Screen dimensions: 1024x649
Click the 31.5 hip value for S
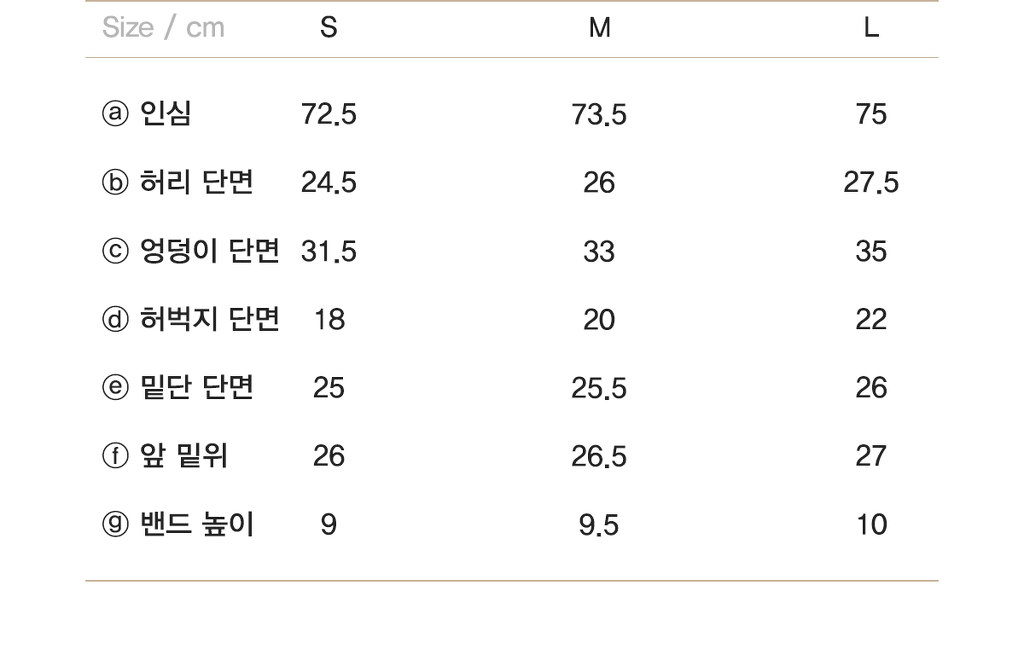tap(328, 251)
